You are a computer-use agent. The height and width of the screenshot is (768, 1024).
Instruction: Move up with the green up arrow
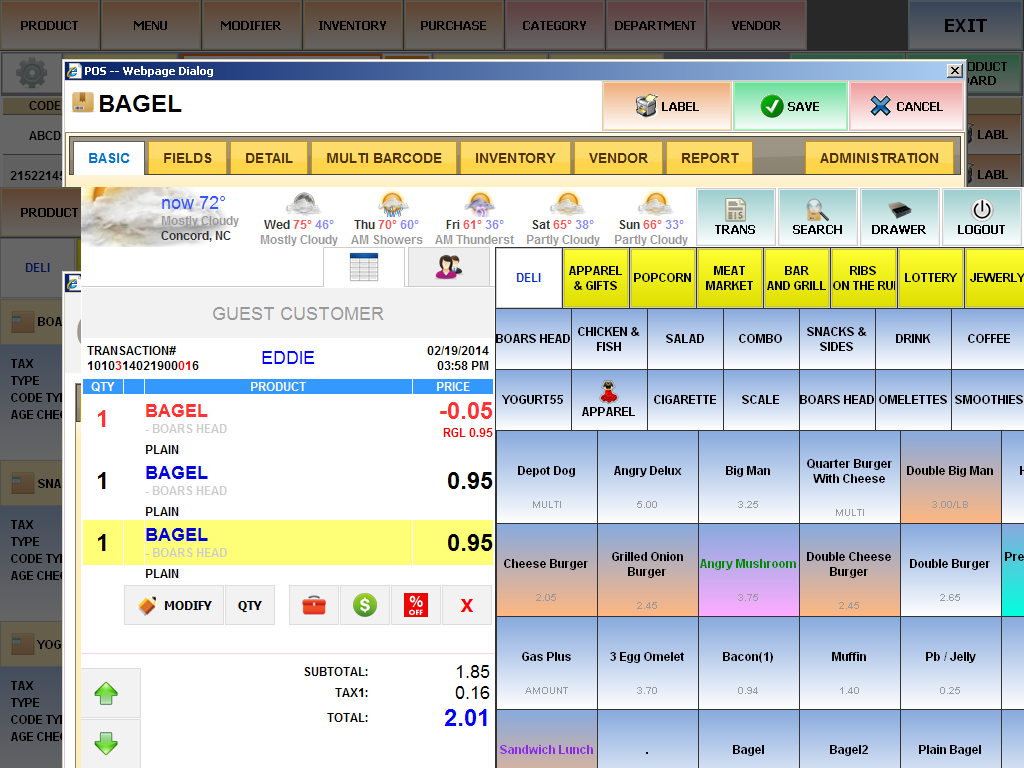(x=106, y=694)
